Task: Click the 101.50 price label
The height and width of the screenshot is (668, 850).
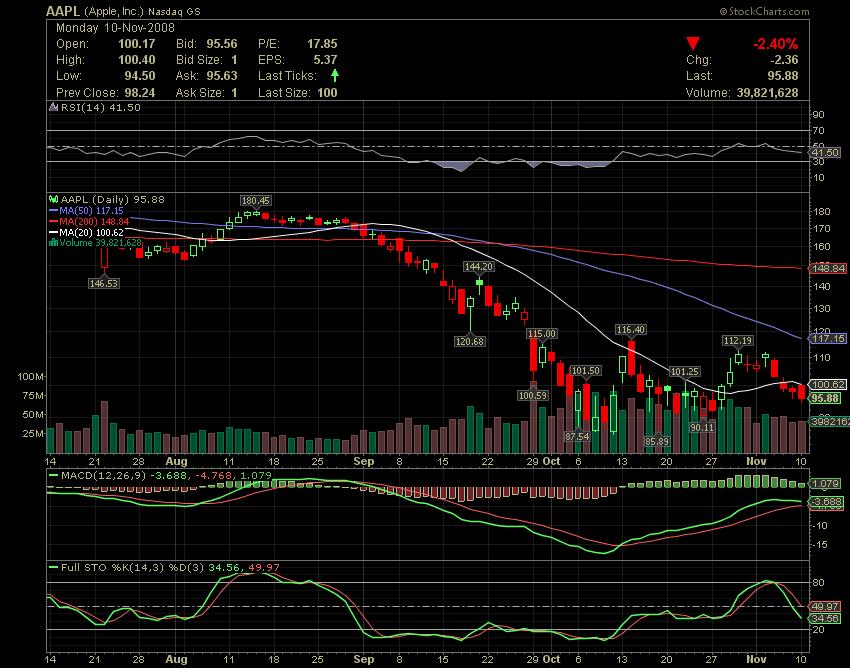Action: click(x=585, y=370)
